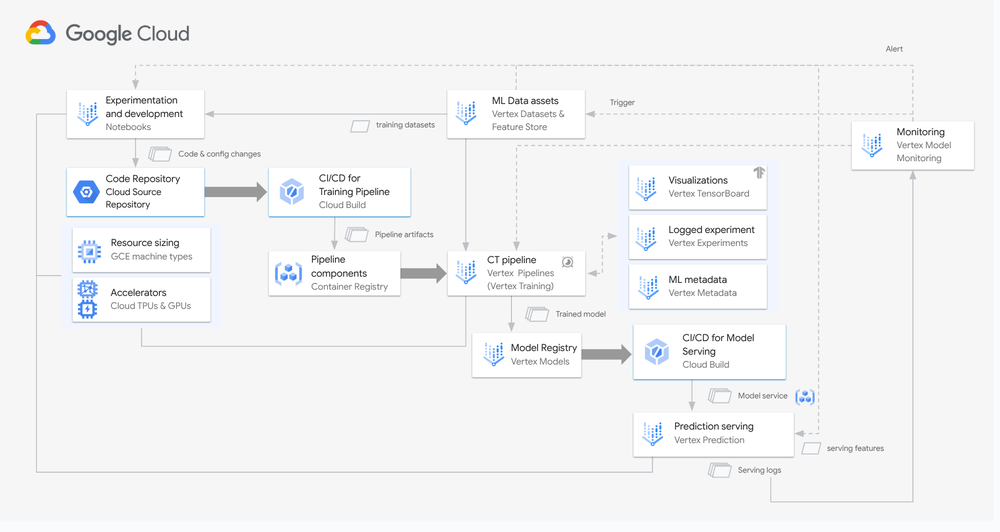The image size is (1000, 532).
Task: Click the Vertex icon in the Monitoring box
Action: [872, 145]
